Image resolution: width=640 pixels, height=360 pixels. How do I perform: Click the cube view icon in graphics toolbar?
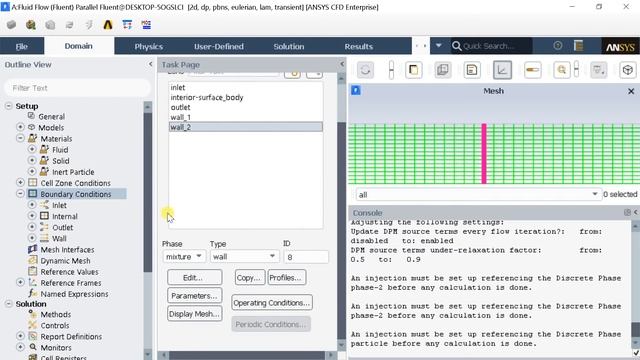628,70
